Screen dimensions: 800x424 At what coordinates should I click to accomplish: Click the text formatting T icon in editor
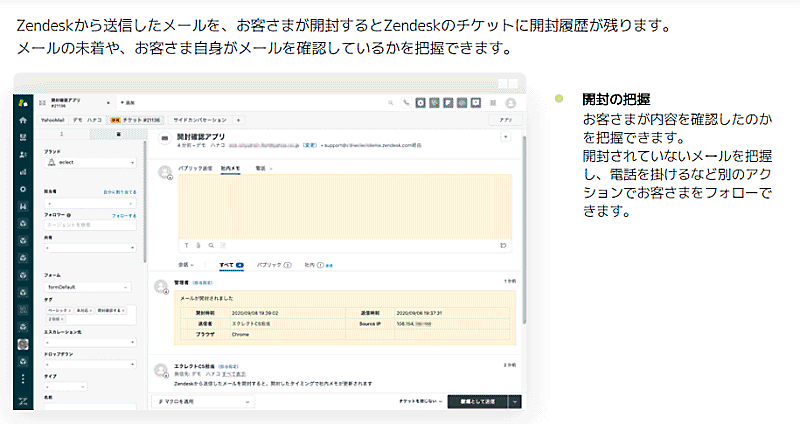185,244
